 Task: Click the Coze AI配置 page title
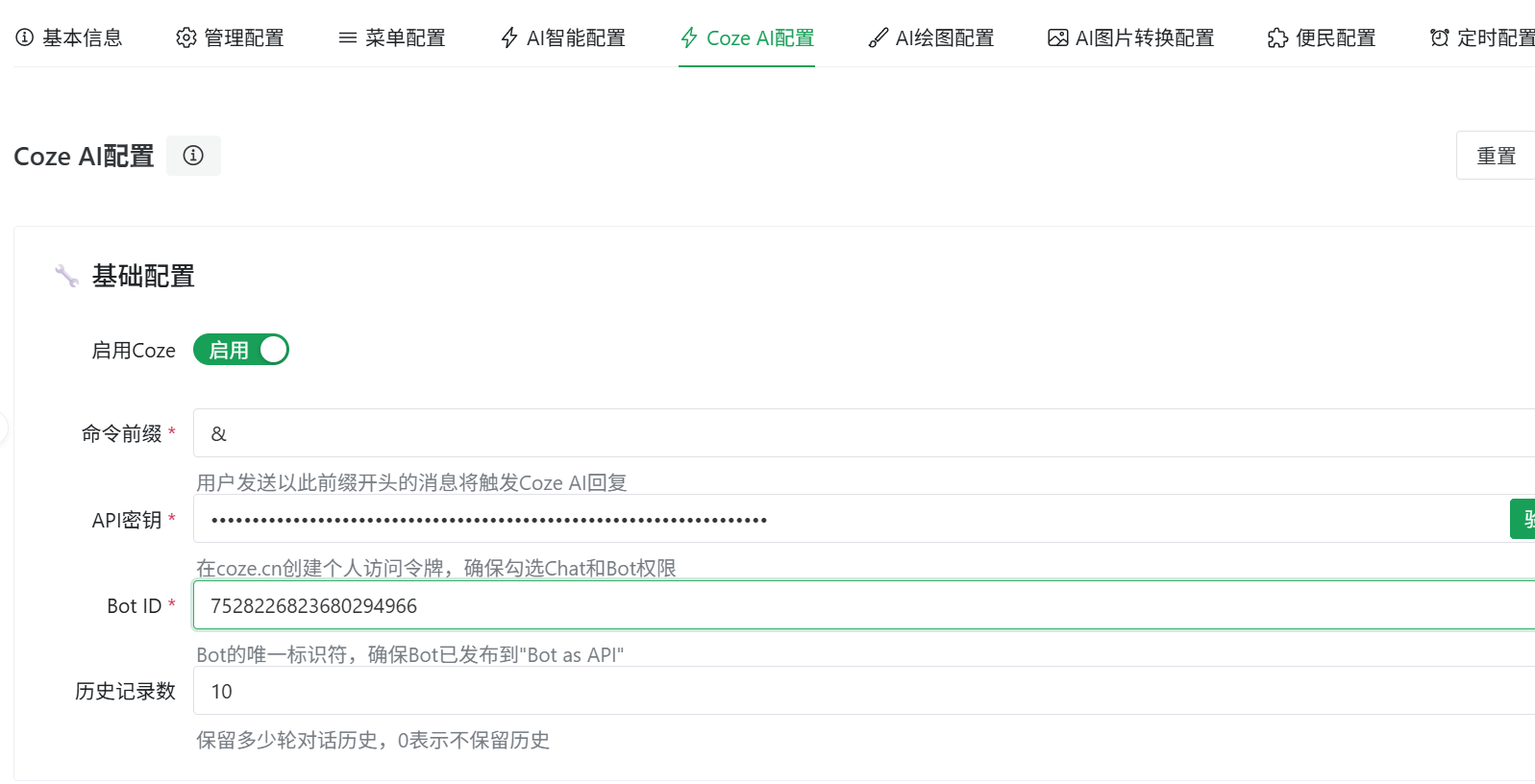(x=84, y=156)
